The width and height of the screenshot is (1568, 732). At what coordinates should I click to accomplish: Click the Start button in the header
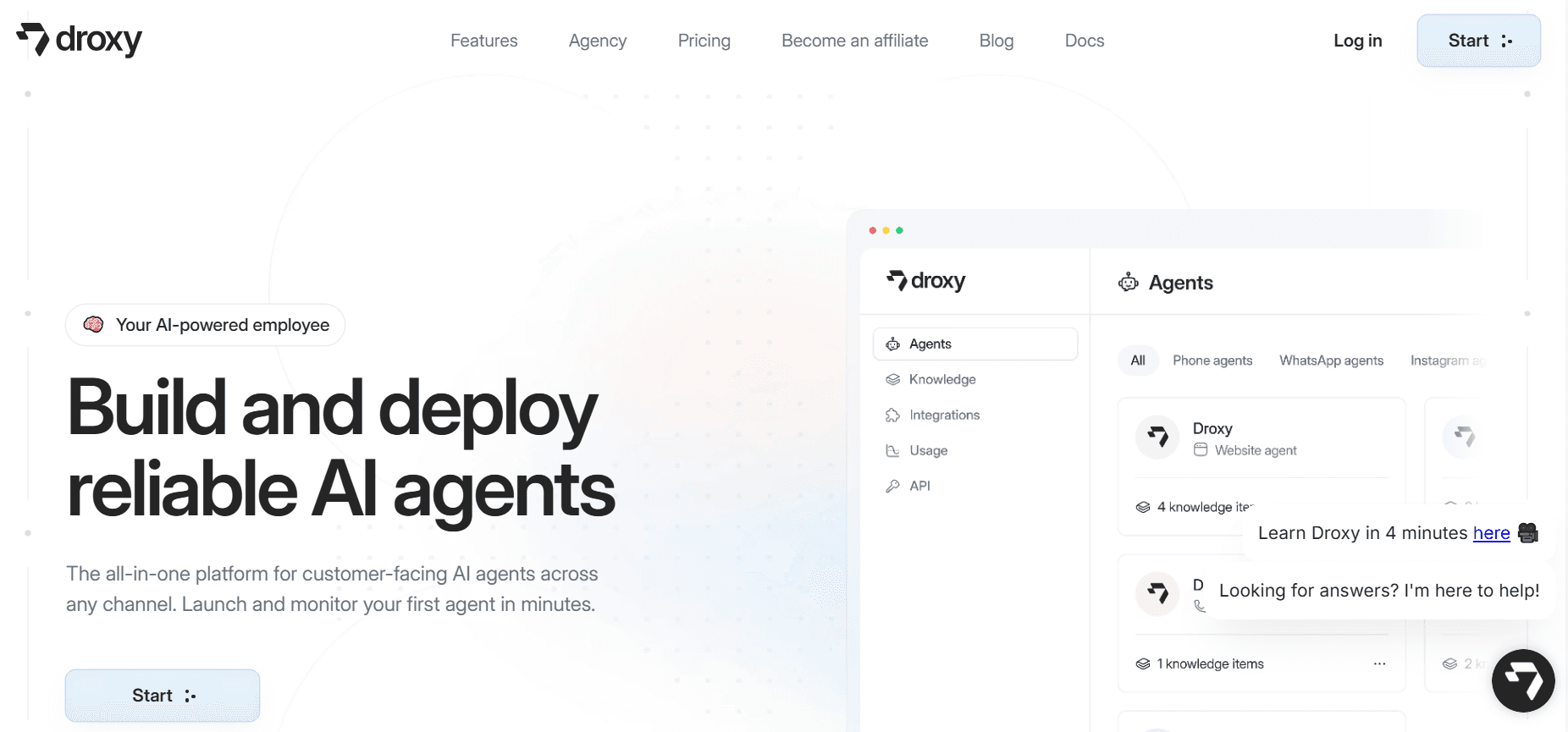[1479, 41]
